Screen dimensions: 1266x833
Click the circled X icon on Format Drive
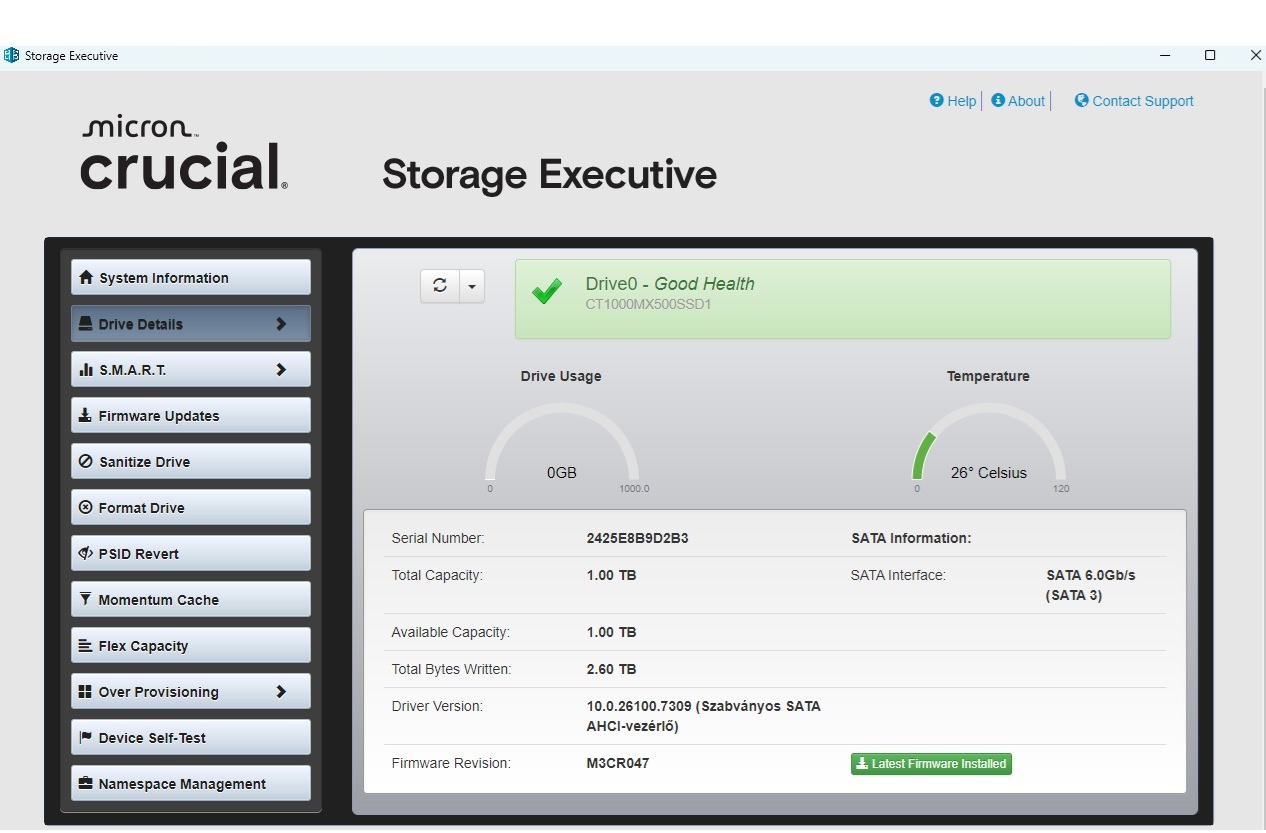pyautogui.click(x=86, y=507)
